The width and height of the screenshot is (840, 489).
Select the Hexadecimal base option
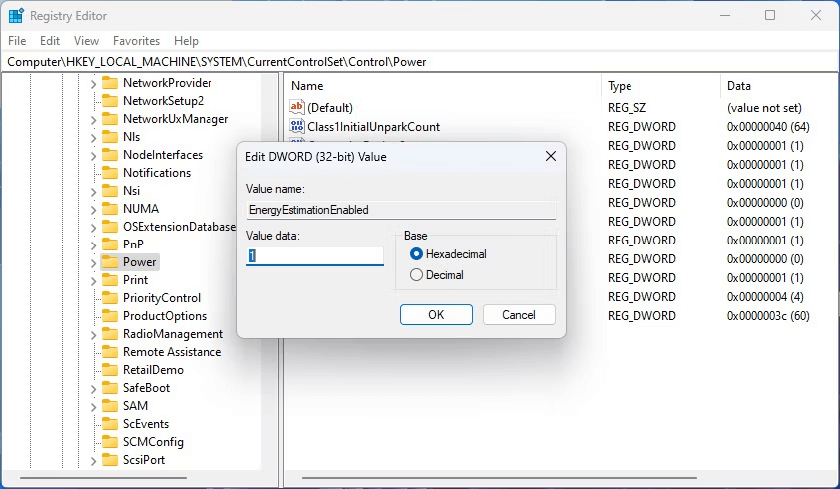coord(416,254)
